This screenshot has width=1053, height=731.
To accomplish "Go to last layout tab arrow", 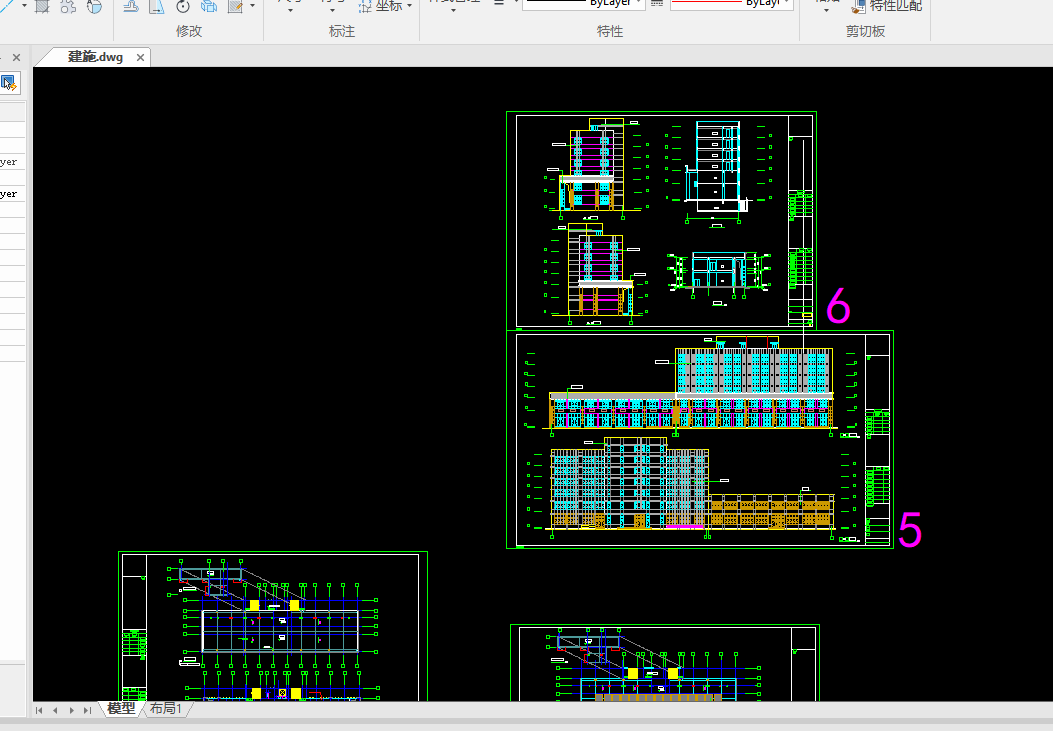I will (87, 710).
